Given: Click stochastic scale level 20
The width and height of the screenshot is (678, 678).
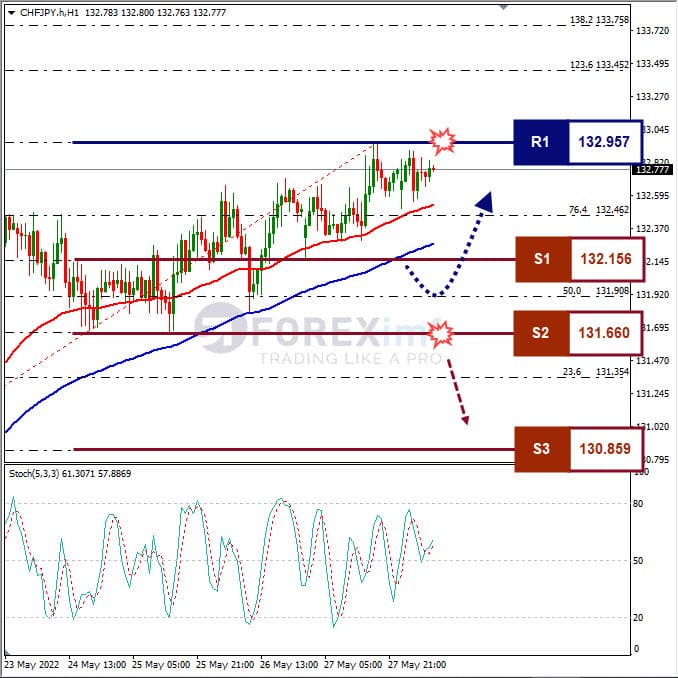Looking at the screenshot, I should click(x=638, y=617).
